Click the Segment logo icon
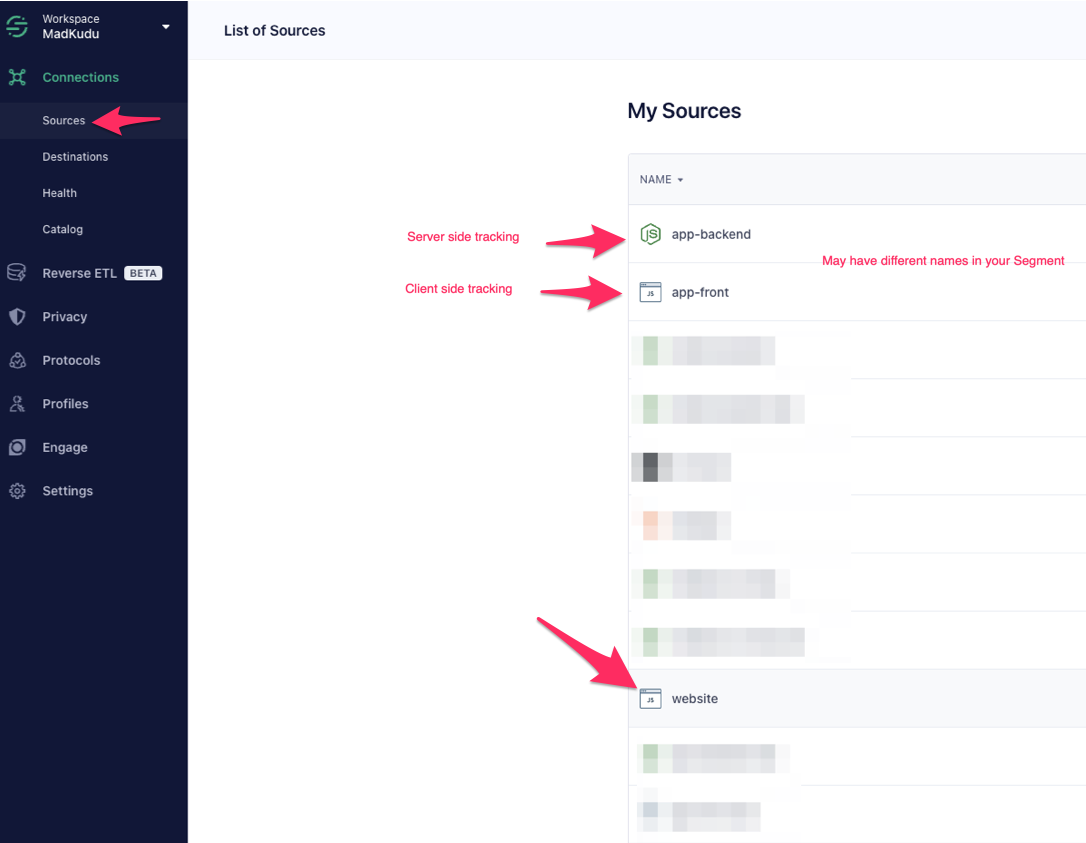 (x=17, y=27)
